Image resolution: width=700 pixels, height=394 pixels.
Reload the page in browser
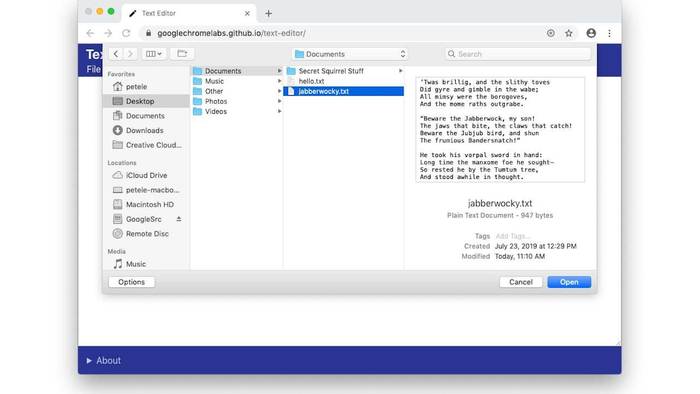click(x=126, y=33)
